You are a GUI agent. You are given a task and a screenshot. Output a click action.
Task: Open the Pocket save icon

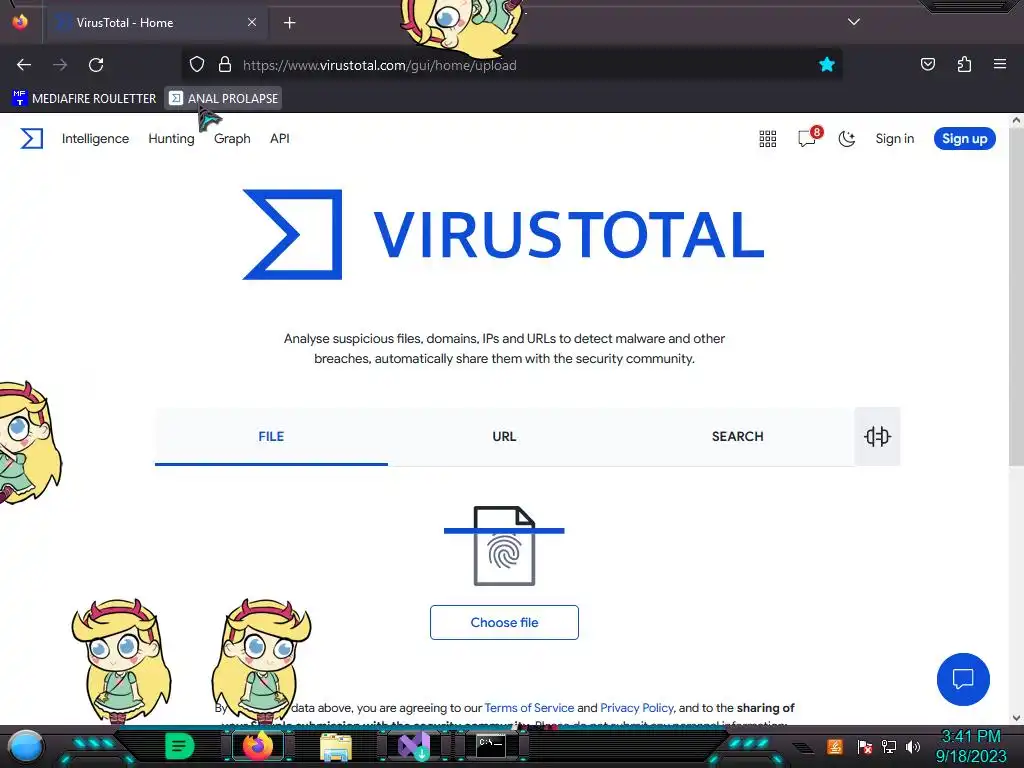927,64
